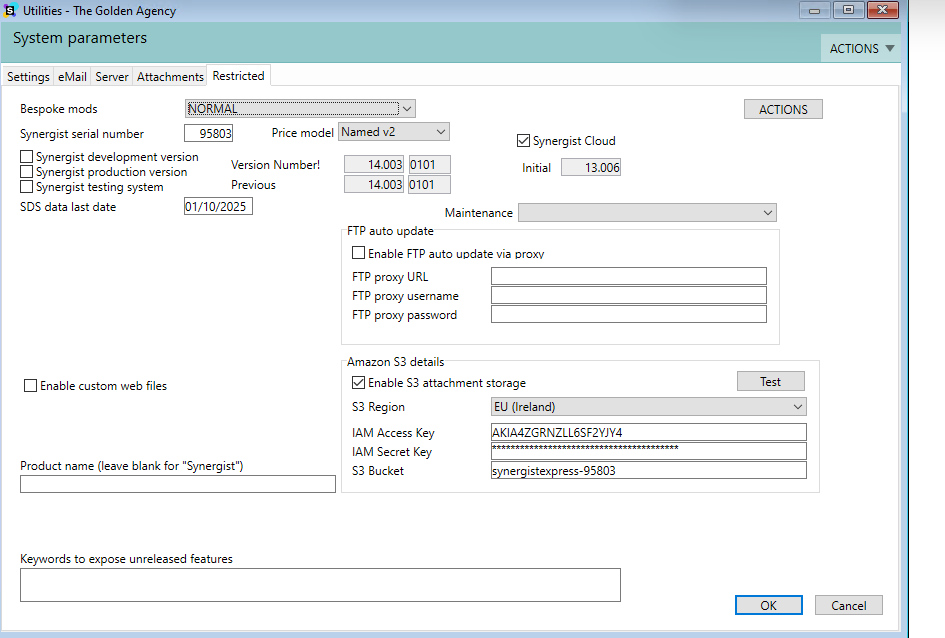This screenshot has width=945, height=638.
Task: Toggle Synergist Cloud checkbox
Action: pyautogui.click(x=523, y=141)
